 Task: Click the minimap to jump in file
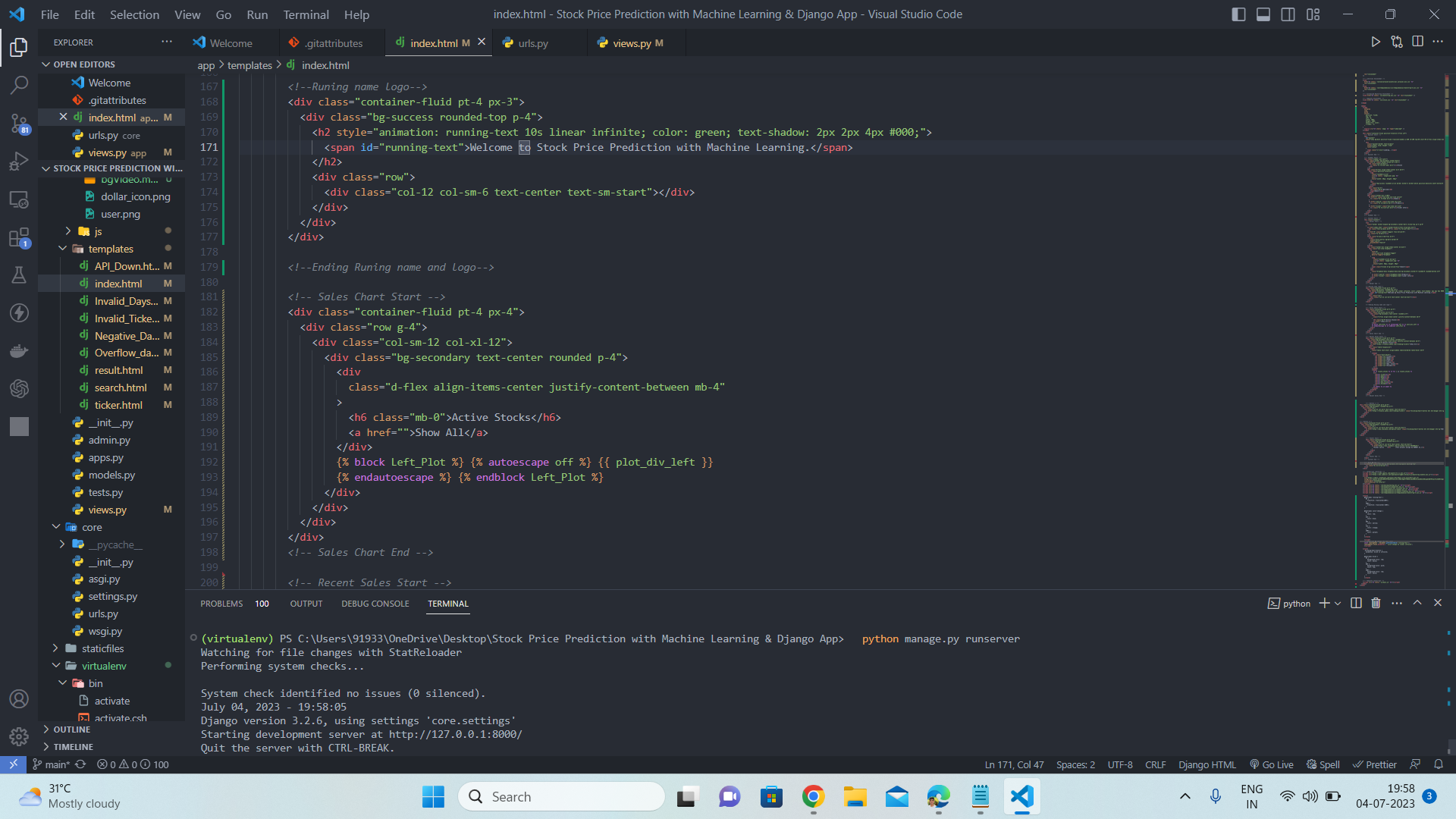[x=1399, y=303]
